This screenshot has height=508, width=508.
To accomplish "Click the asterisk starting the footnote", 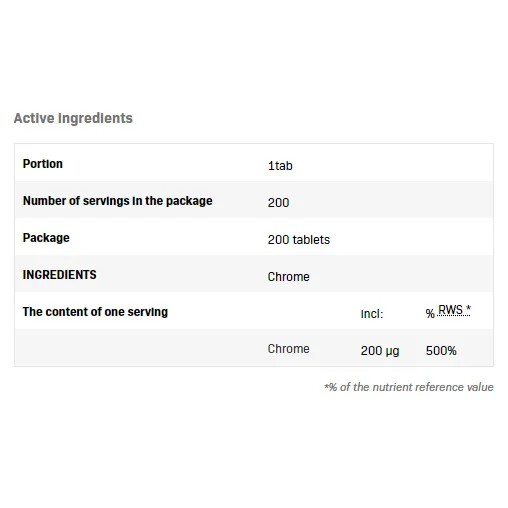I will pos(326,386).
